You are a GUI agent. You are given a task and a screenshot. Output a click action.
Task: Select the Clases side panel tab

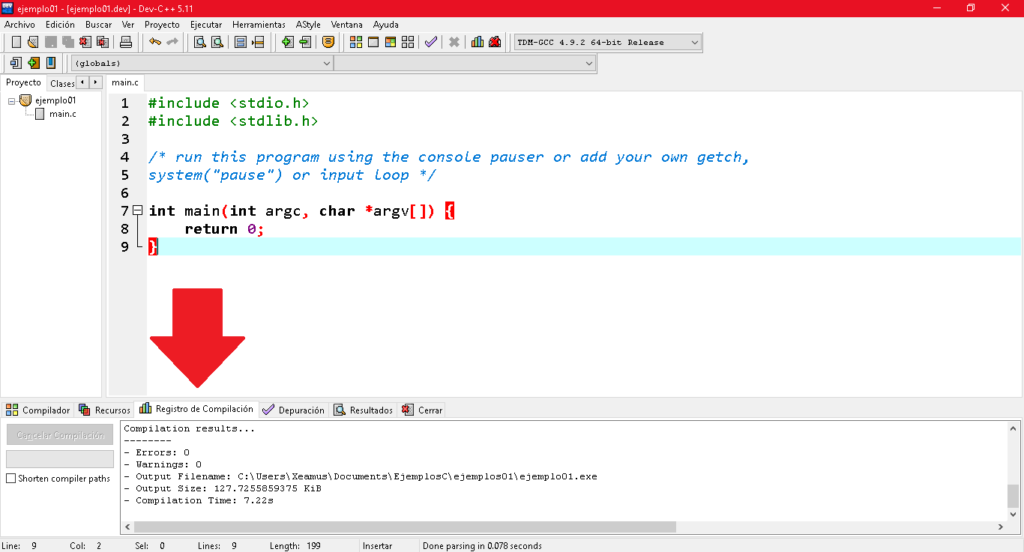tap(62, 83)
